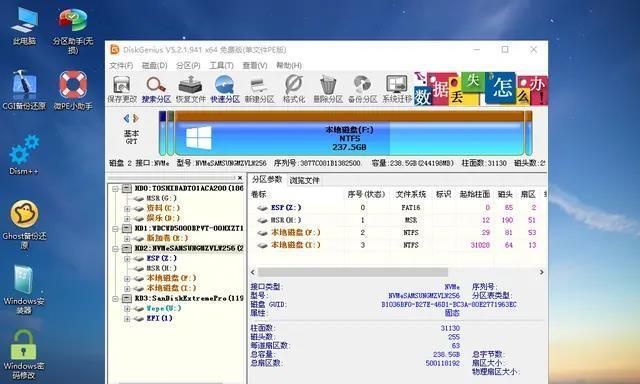Image resolution: width=640 pixels, height=384 pixels.
Task: Select HD1:WDCWD5000BPVT disk in tree
Action: [x=189, y=228]
